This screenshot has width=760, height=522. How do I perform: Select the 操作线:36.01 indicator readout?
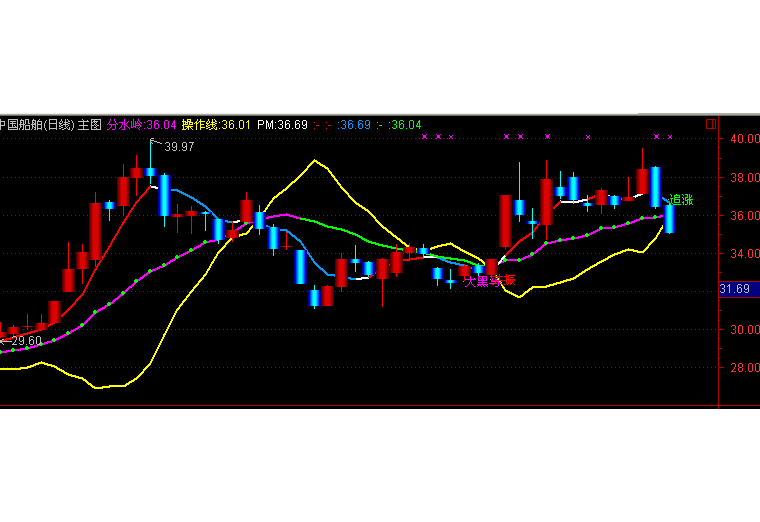tap(216, 125)
